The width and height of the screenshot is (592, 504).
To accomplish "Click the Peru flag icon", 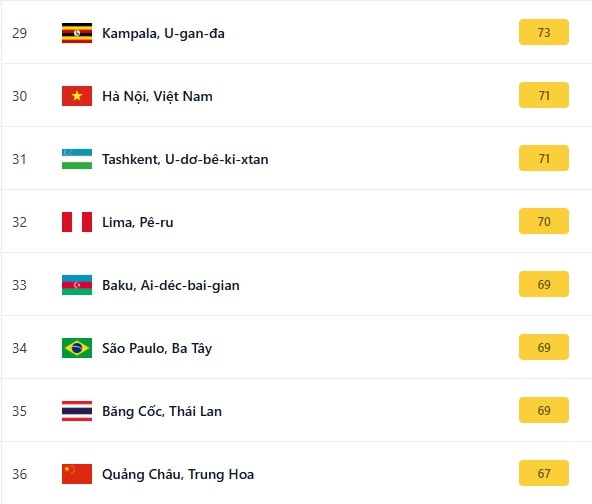I will click(x=77, y=222).
